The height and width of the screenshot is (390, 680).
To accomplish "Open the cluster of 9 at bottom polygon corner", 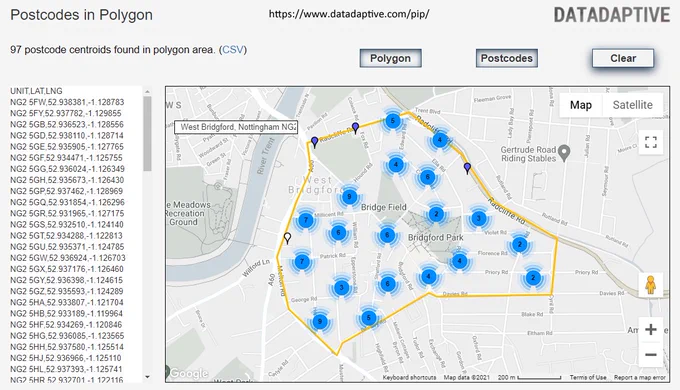I will tap(320, 321).
